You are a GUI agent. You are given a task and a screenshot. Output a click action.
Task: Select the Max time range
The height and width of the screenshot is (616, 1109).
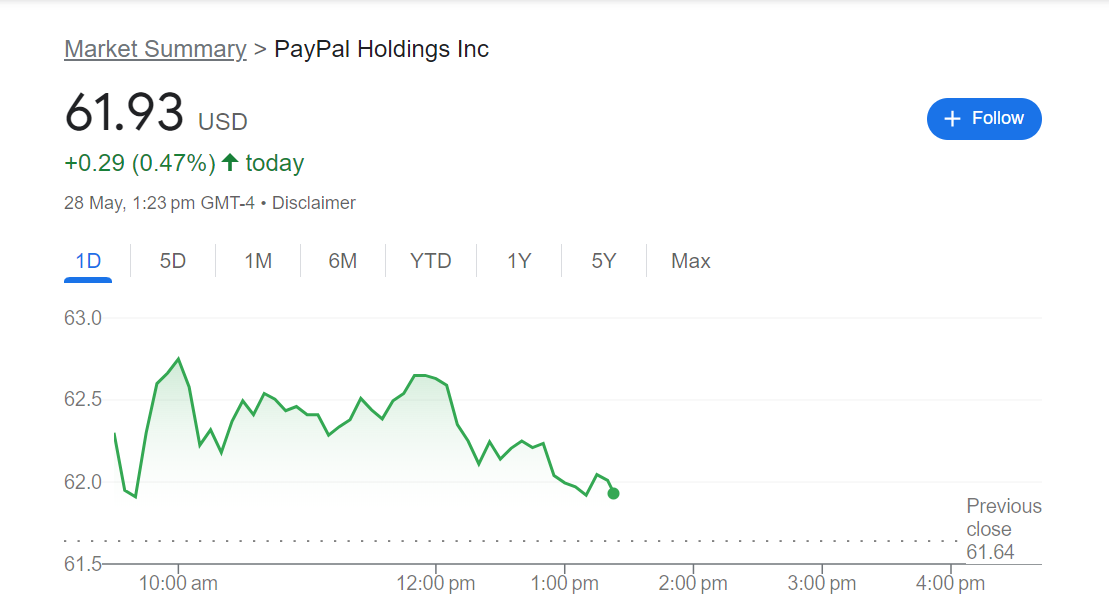point(690,260)
